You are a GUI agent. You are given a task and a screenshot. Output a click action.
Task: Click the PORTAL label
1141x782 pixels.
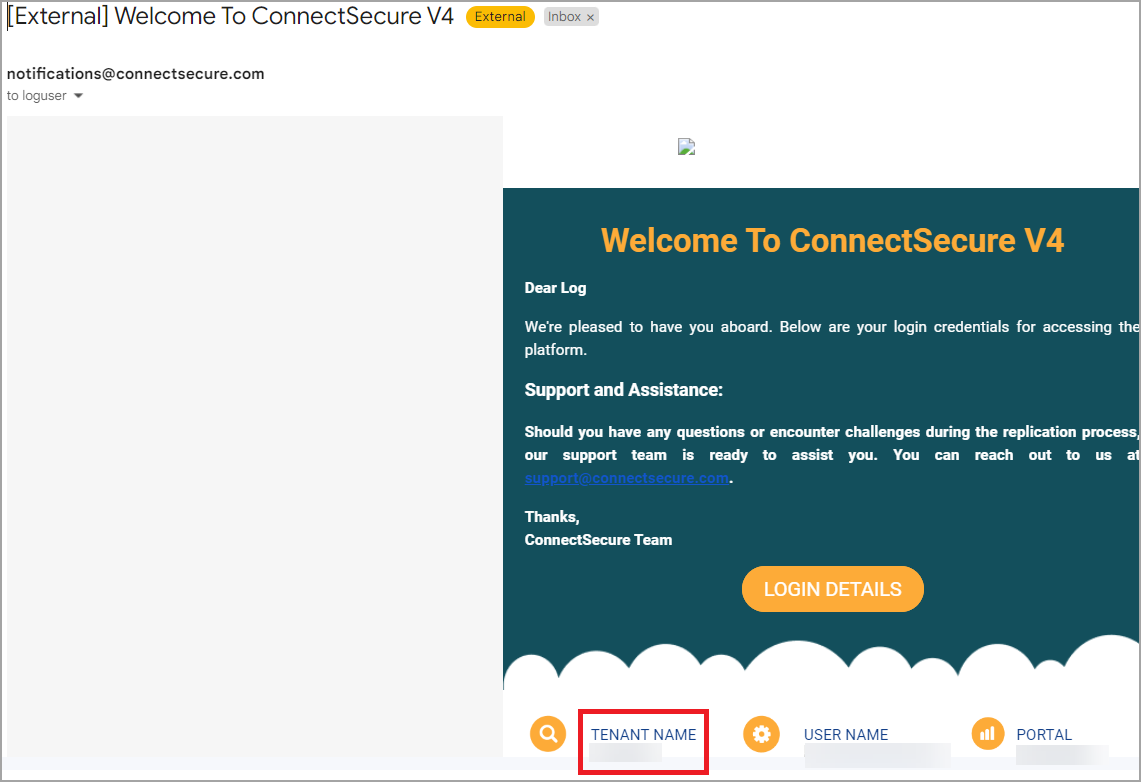(x=1044, y=734)
